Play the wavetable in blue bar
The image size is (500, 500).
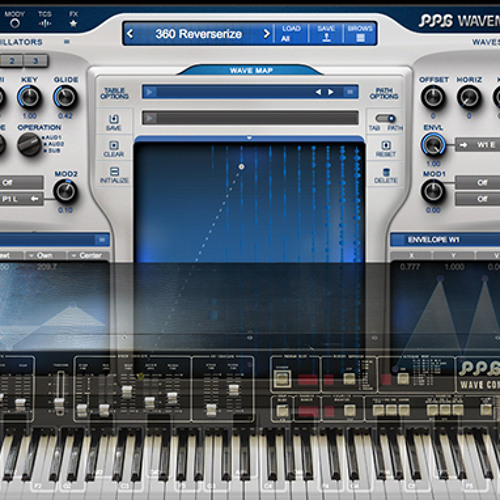point(150,92)
